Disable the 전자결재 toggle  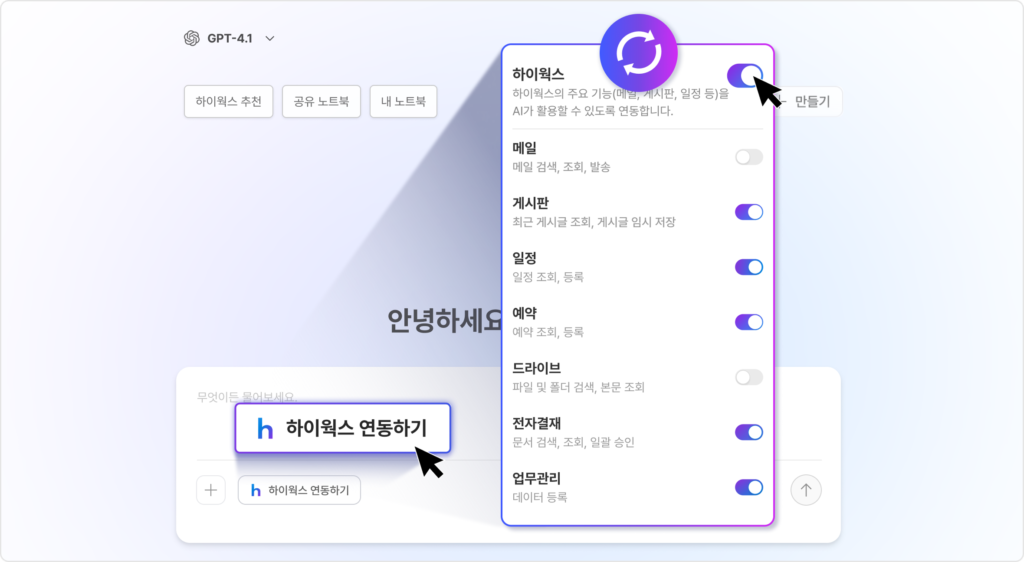point(748,432)
